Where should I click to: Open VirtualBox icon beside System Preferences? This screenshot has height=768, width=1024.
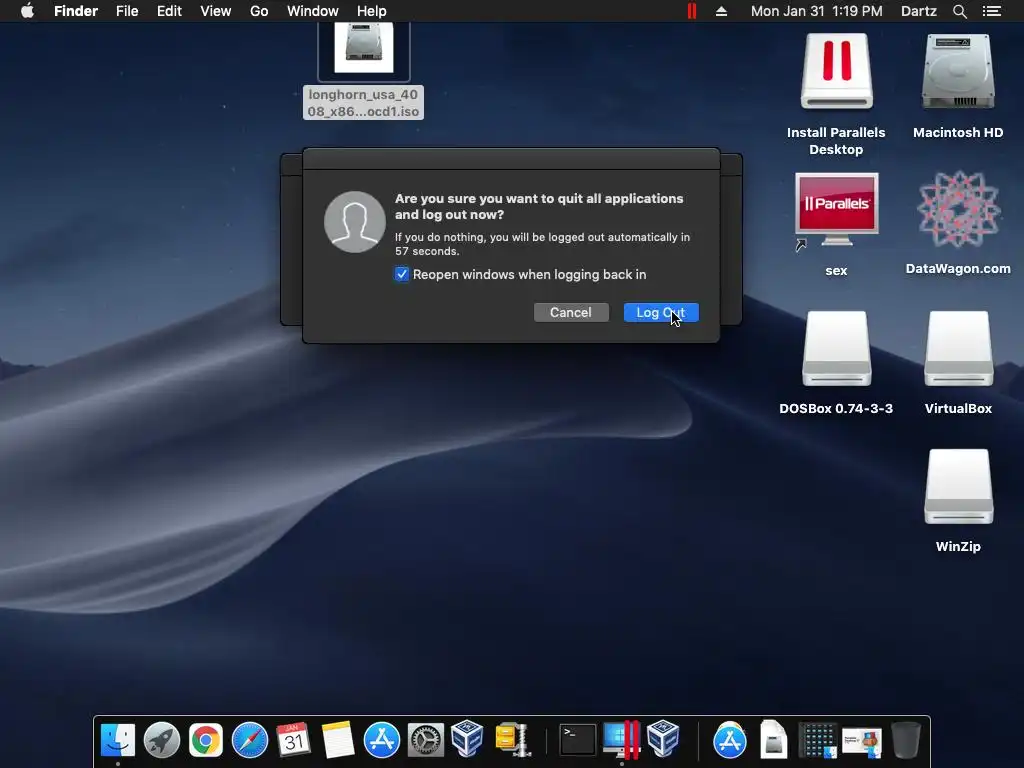(468, 739)
